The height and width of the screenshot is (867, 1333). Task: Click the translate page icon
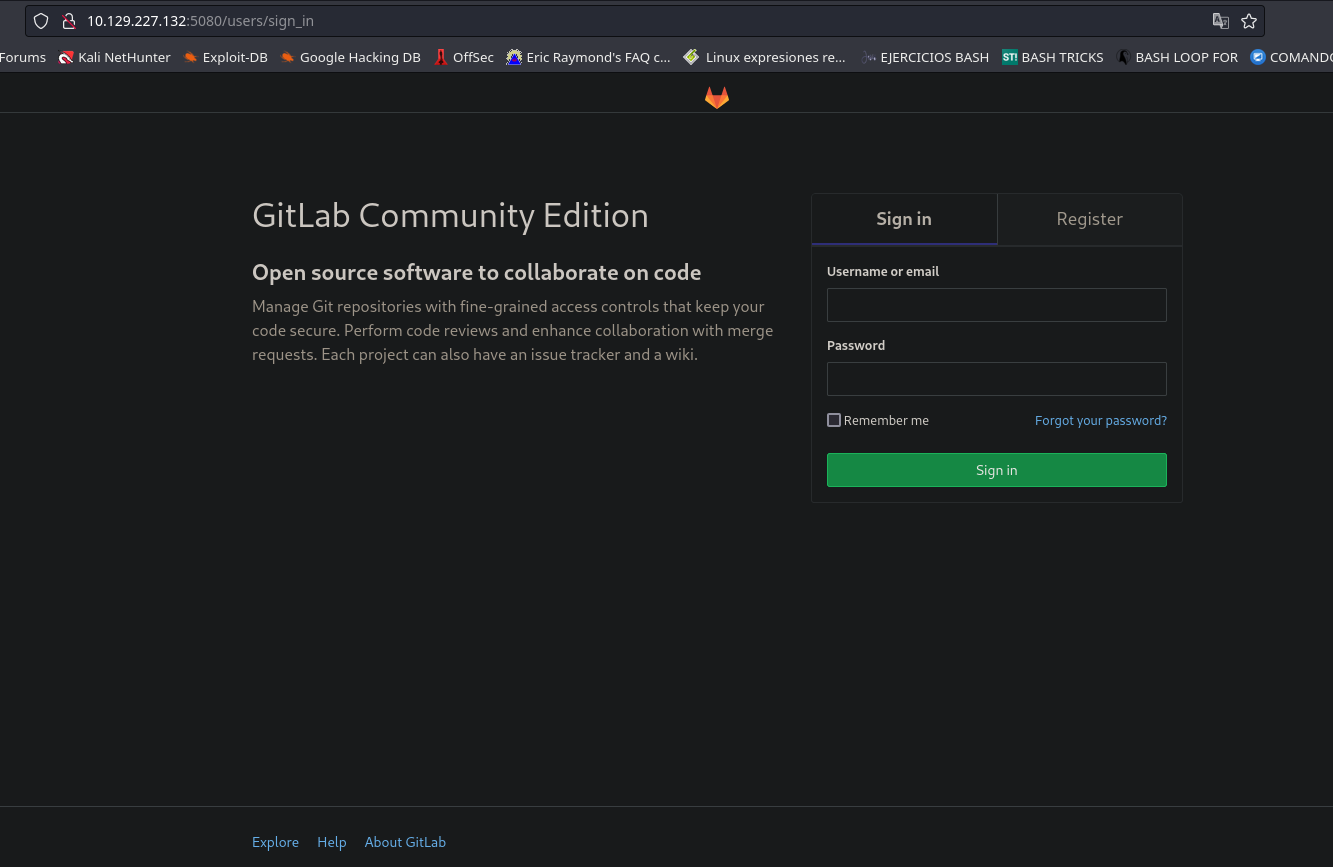coord(1221,21)
